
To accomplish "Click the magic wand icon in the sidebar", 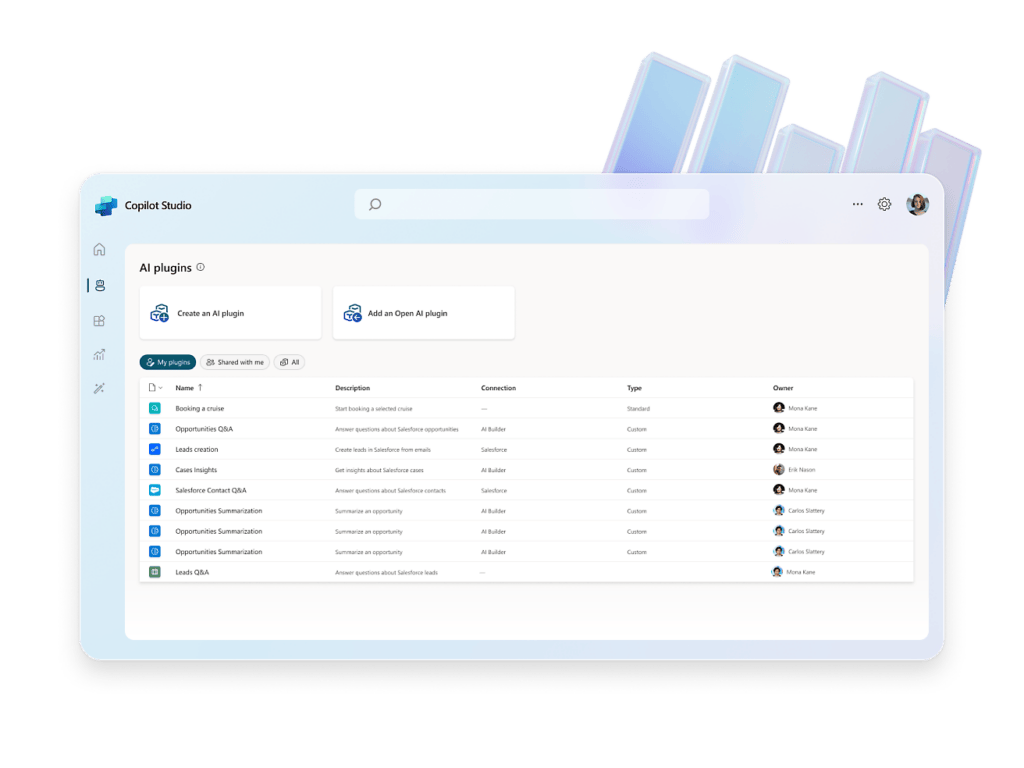I will [x=99, y=389].
